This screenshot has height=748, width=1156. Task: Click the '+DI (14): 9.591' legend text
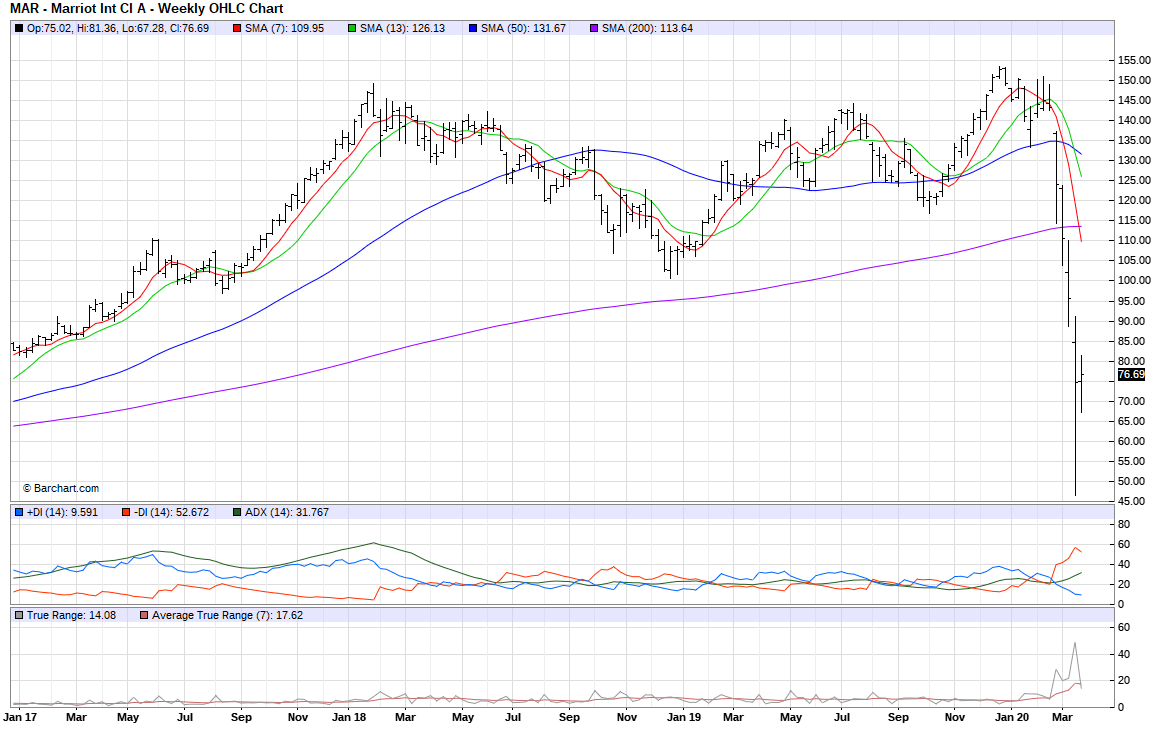(x=62, y=512)
